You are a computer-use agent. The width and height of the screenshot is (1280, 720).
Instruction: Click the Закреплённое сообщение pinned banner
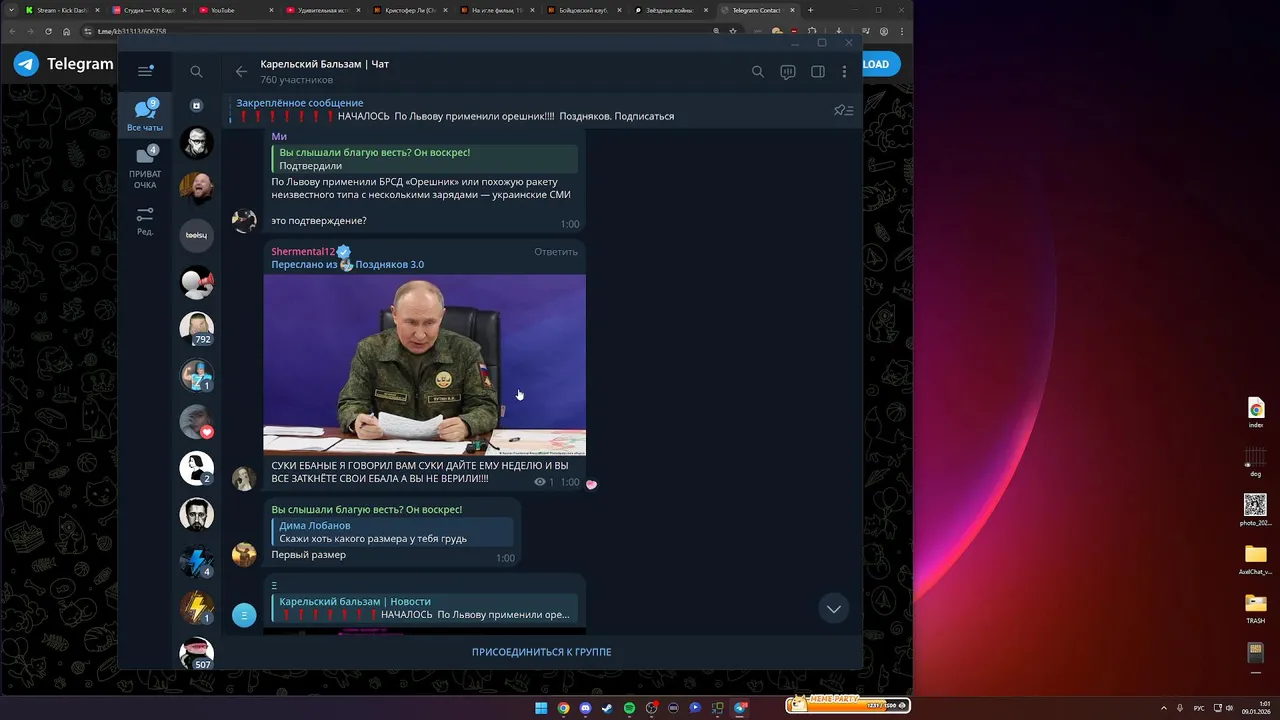525,110
